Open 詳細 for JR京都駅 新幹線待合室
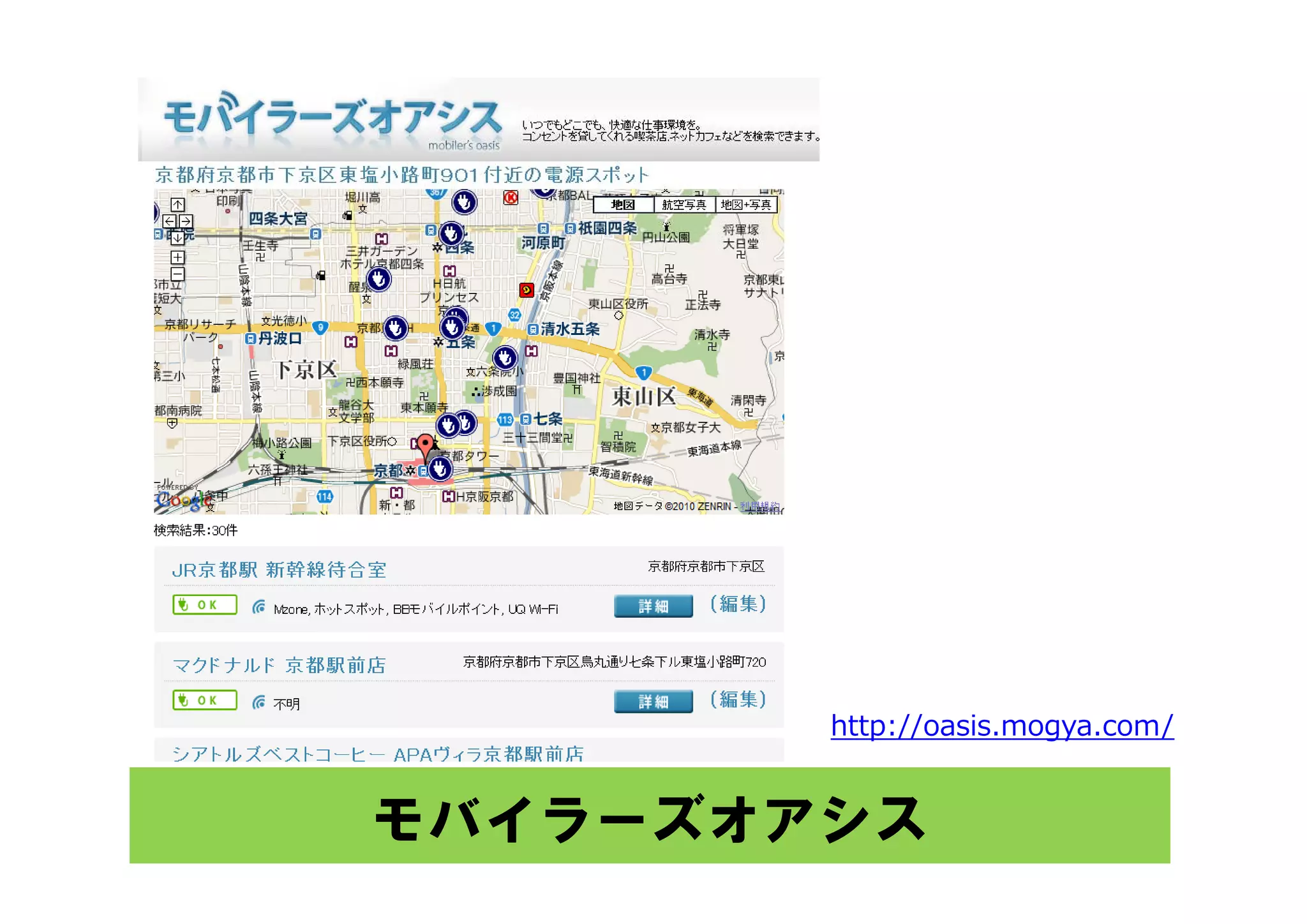 tap(653, 606)
